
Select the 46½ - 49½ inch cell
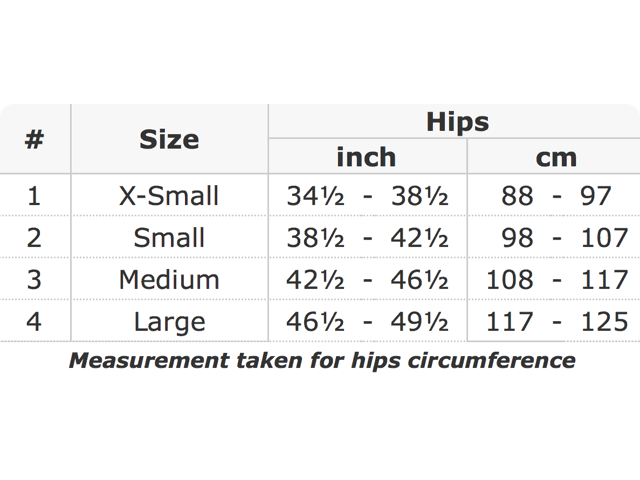point(367,321)
